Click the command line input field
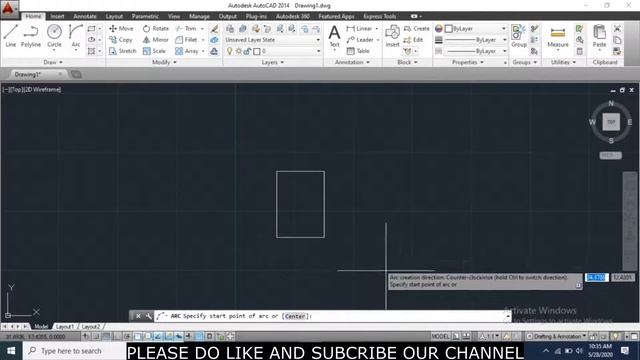This screenshot has height=360, width=640. tap(332, 316)
